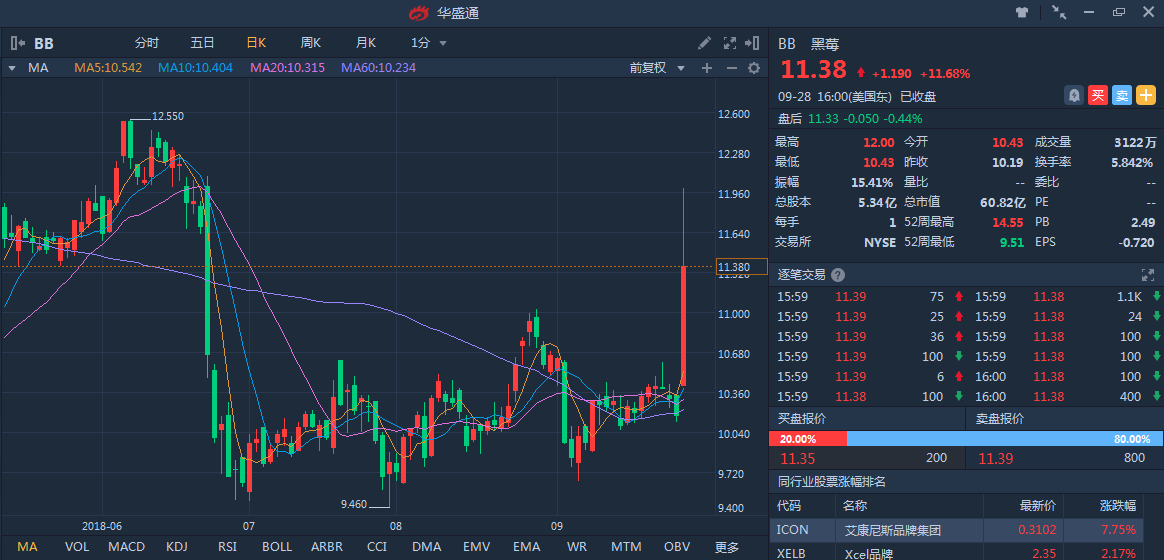Click MA5:10.542 legend label
Screen dimensions: 1164x560
click(108, 68)
